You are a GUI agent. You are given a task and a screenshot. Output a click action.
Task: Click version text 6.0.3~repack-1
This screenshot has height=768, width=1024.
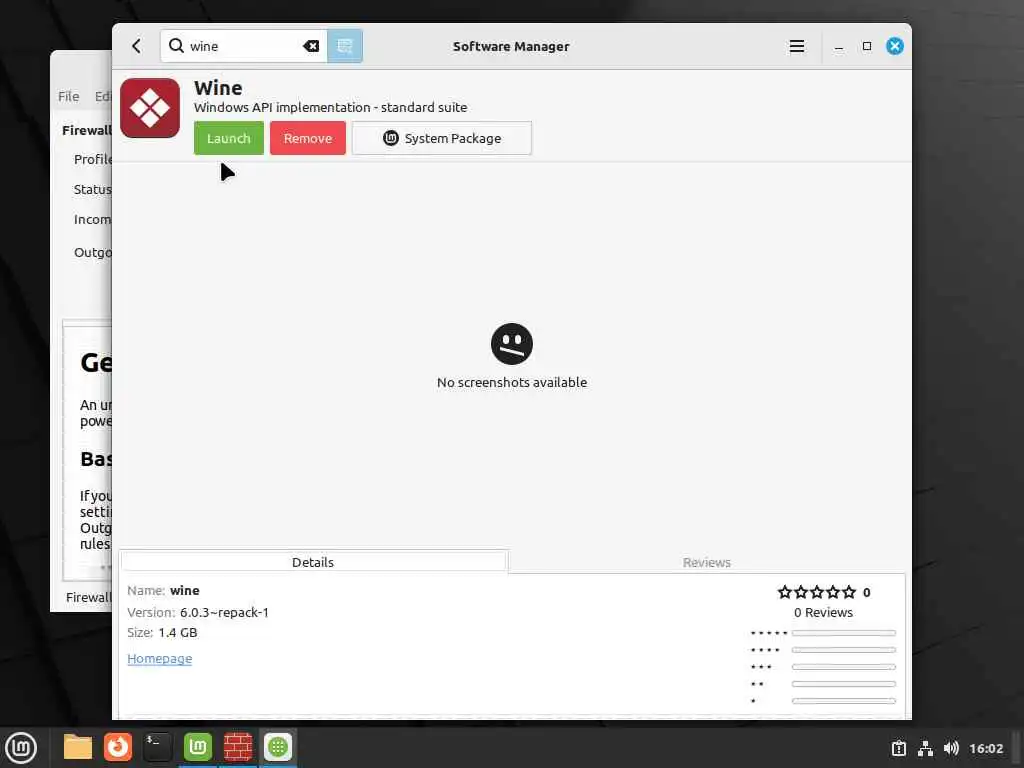(x=224, y=613)
